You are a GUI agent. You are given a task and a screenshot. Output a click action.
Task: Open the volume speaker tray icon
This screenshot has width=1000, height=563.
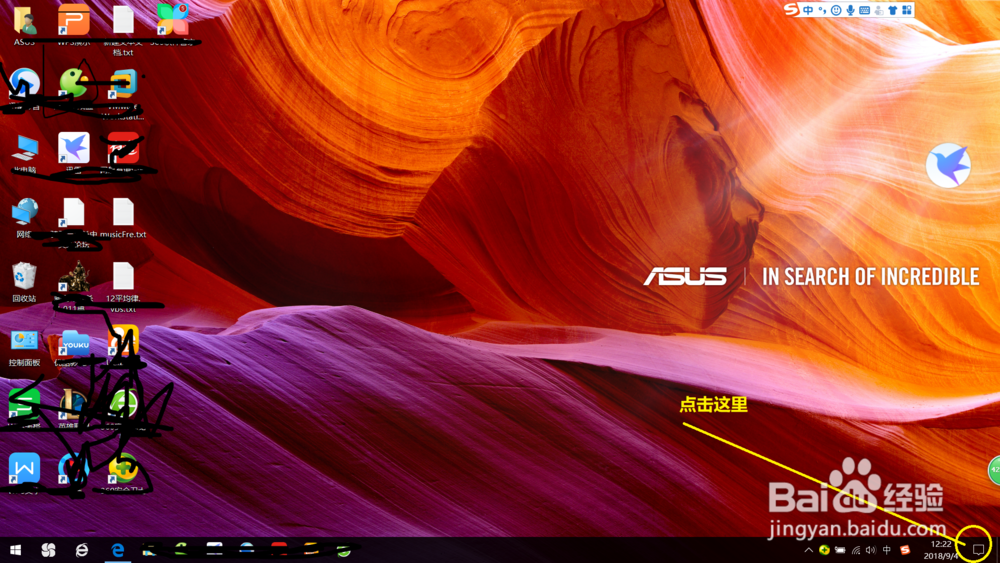[871, 550]
